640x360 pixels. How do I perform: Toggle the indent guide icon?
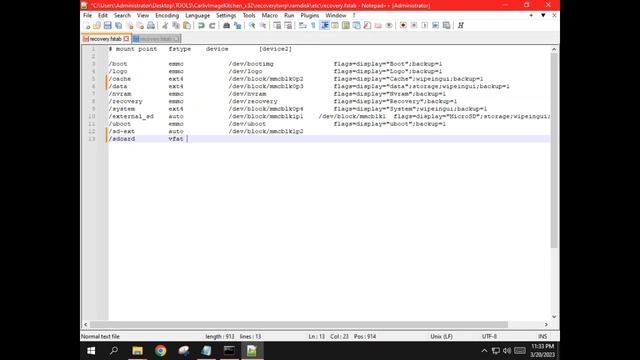[324, 25]
